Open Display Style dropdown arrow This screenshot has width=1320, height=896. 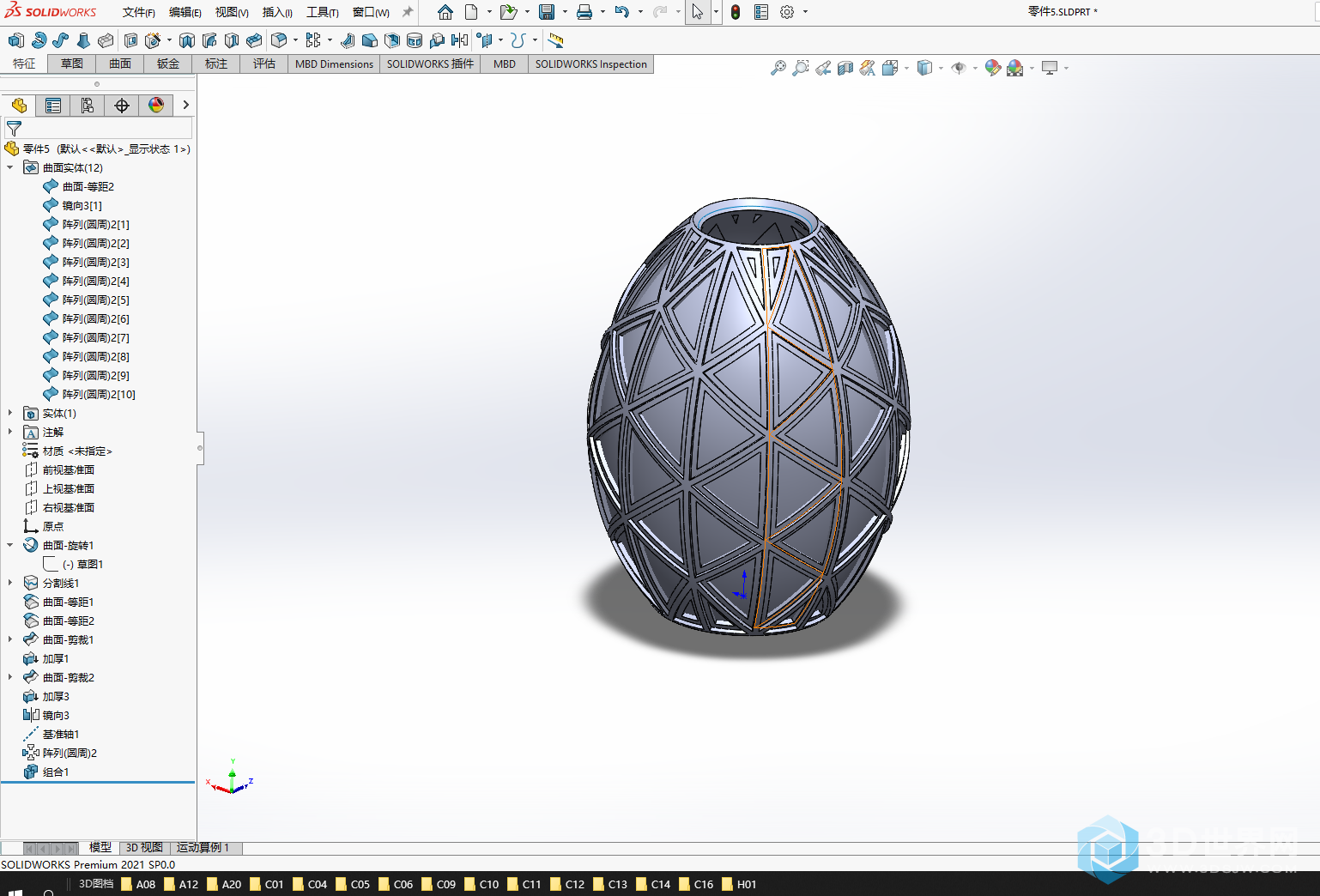pyautogui.click(x=942, y=68)
